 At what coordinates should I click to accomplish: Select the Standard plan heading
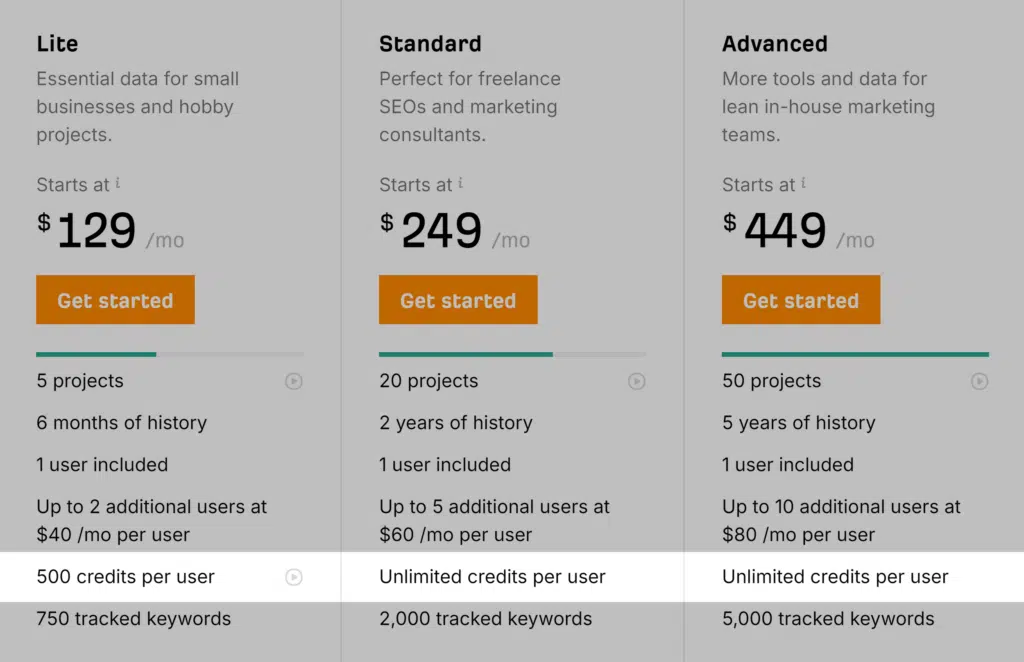click(430, 44)
